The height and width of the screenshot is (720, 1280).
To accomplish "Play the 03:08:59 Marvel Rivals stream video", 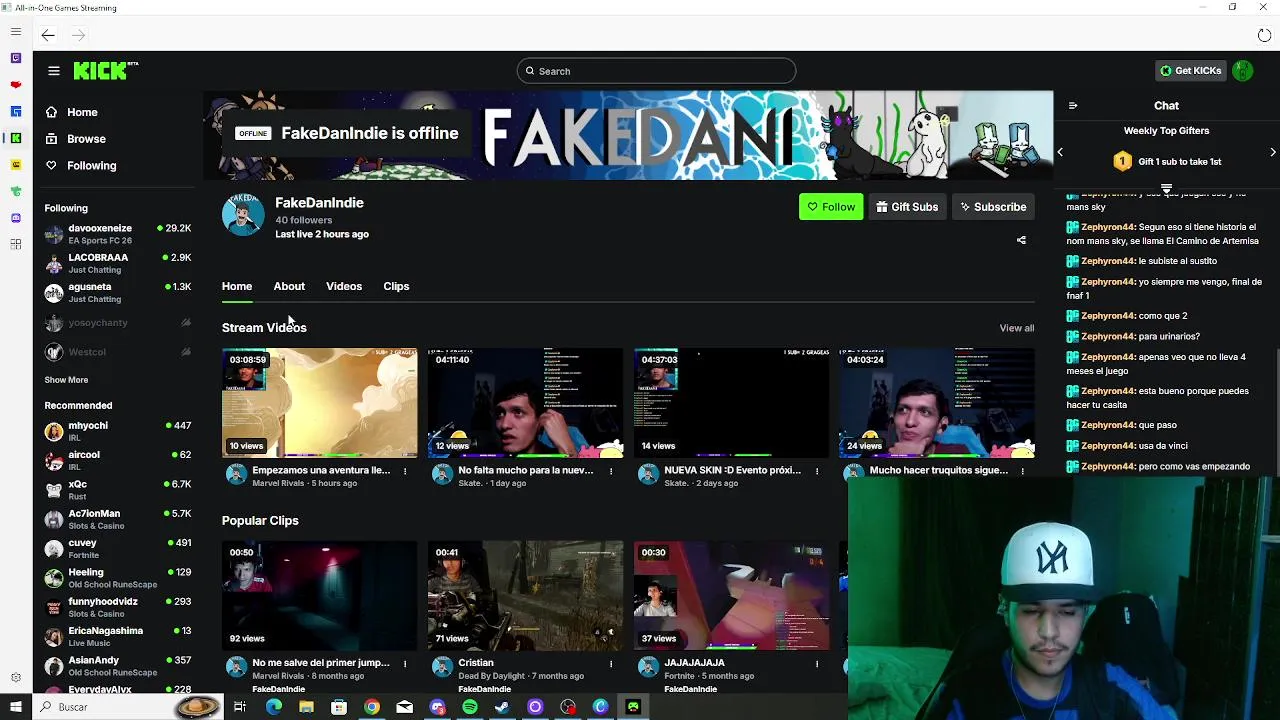I will click(319, 403).
